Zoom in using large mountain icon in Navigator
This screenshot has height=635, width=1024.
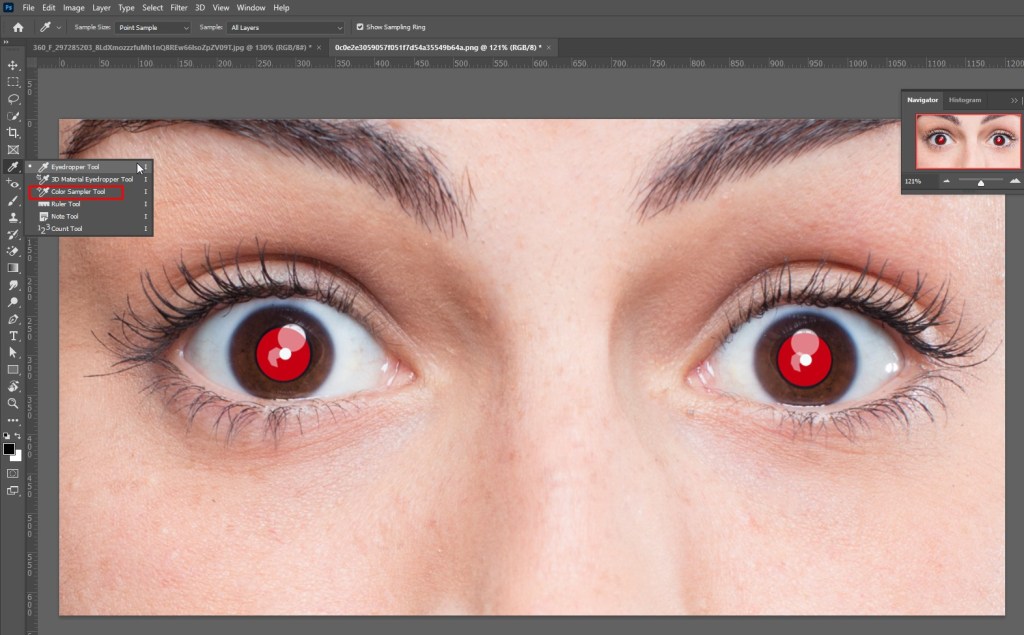pos(1014,181)
